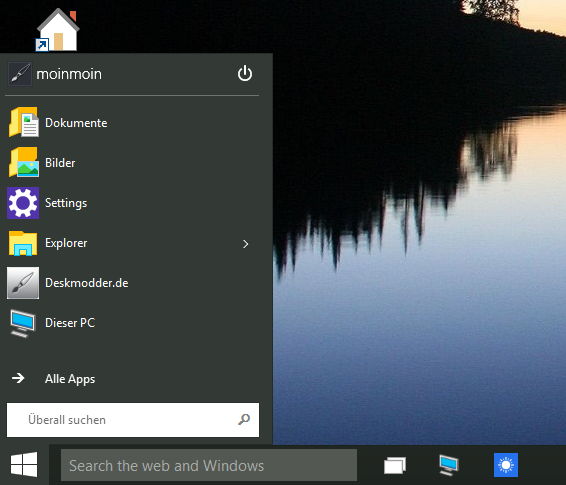Open the Dieser PC monitor icon
Image resolution: width=566 pixels, height=485 pixels.
(22, 323)
